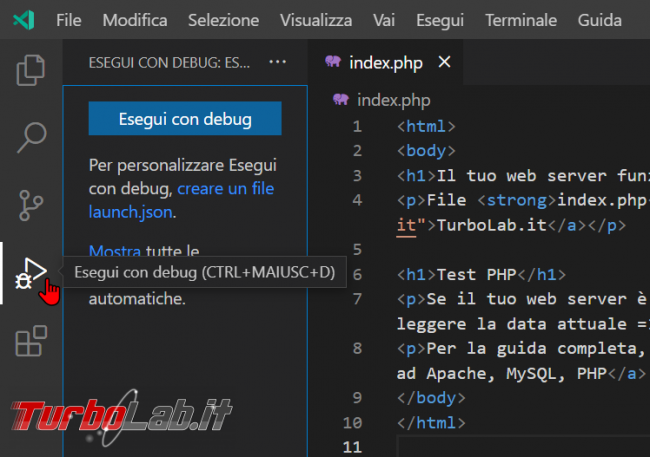Click the <html> tag on line 1
The image size is (650, 457).
click(x=426, y=126)
